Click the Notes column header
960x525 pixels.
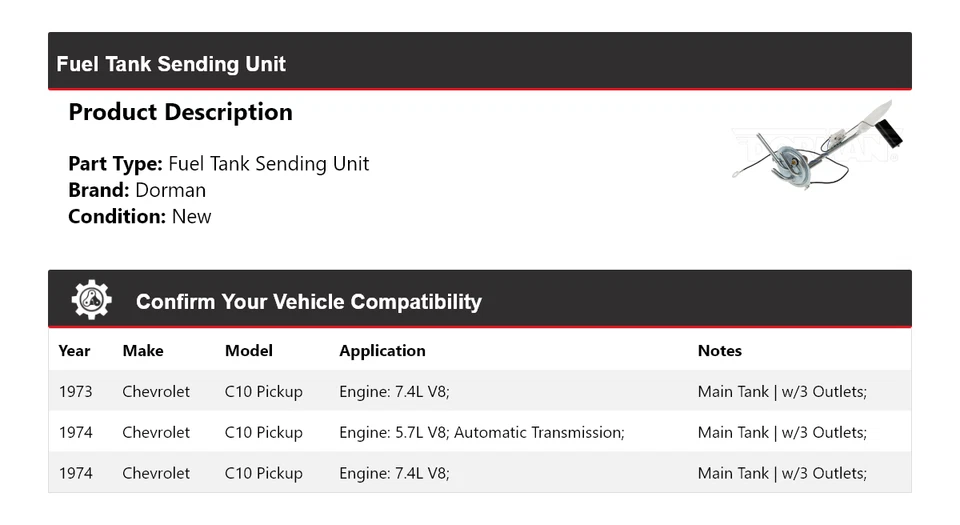pyautogui.click(x=719, y=351)
